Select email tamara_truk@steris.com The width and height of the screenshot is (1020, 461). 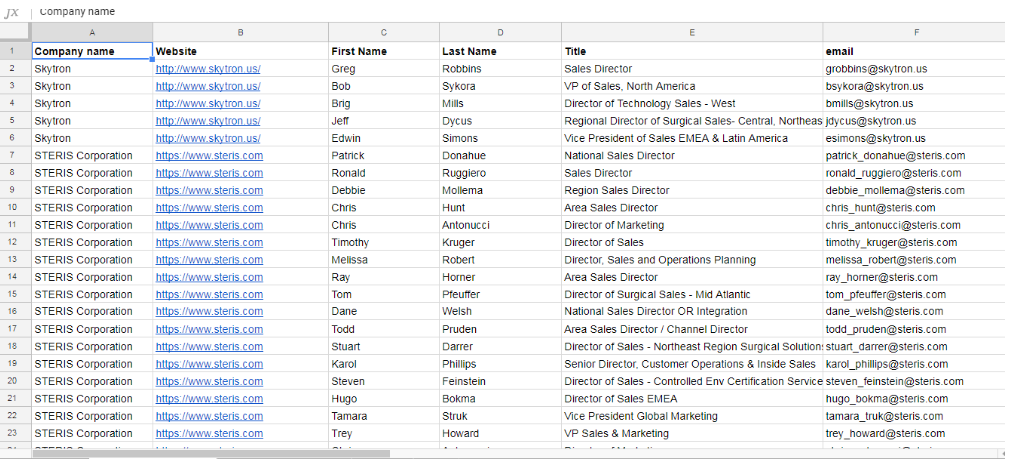click(915, 416)
